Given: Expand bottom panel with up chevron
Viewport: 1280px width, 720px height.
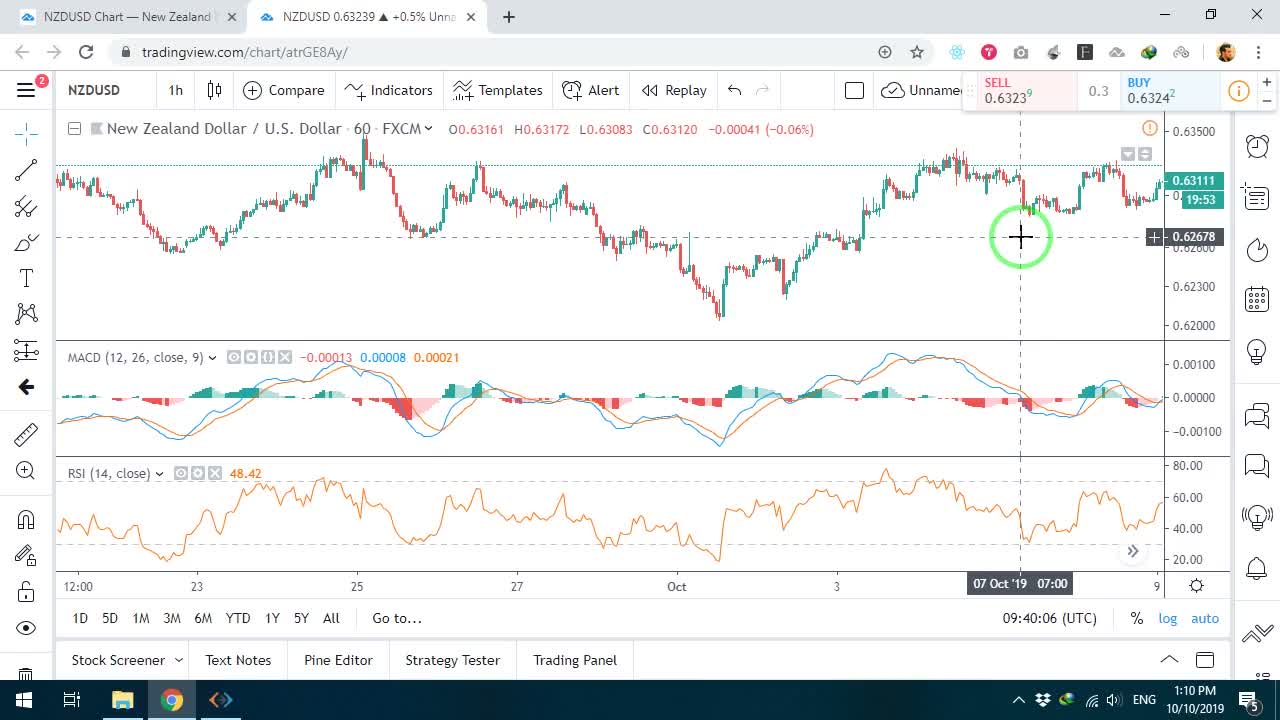Looking at the screenshot, I should 1168,659.
